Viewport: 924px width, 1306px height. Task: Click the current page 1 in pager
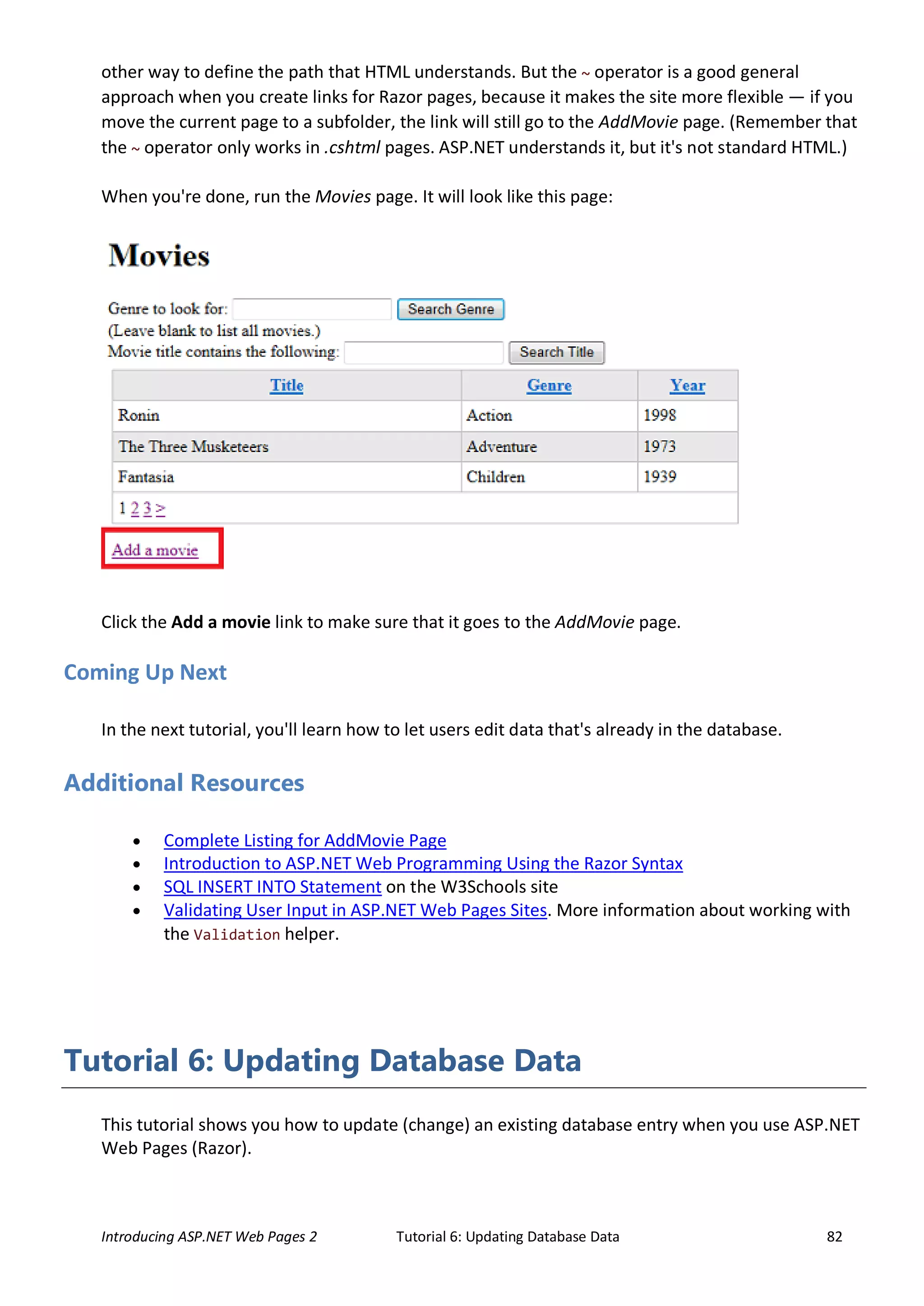click(122, 508)
